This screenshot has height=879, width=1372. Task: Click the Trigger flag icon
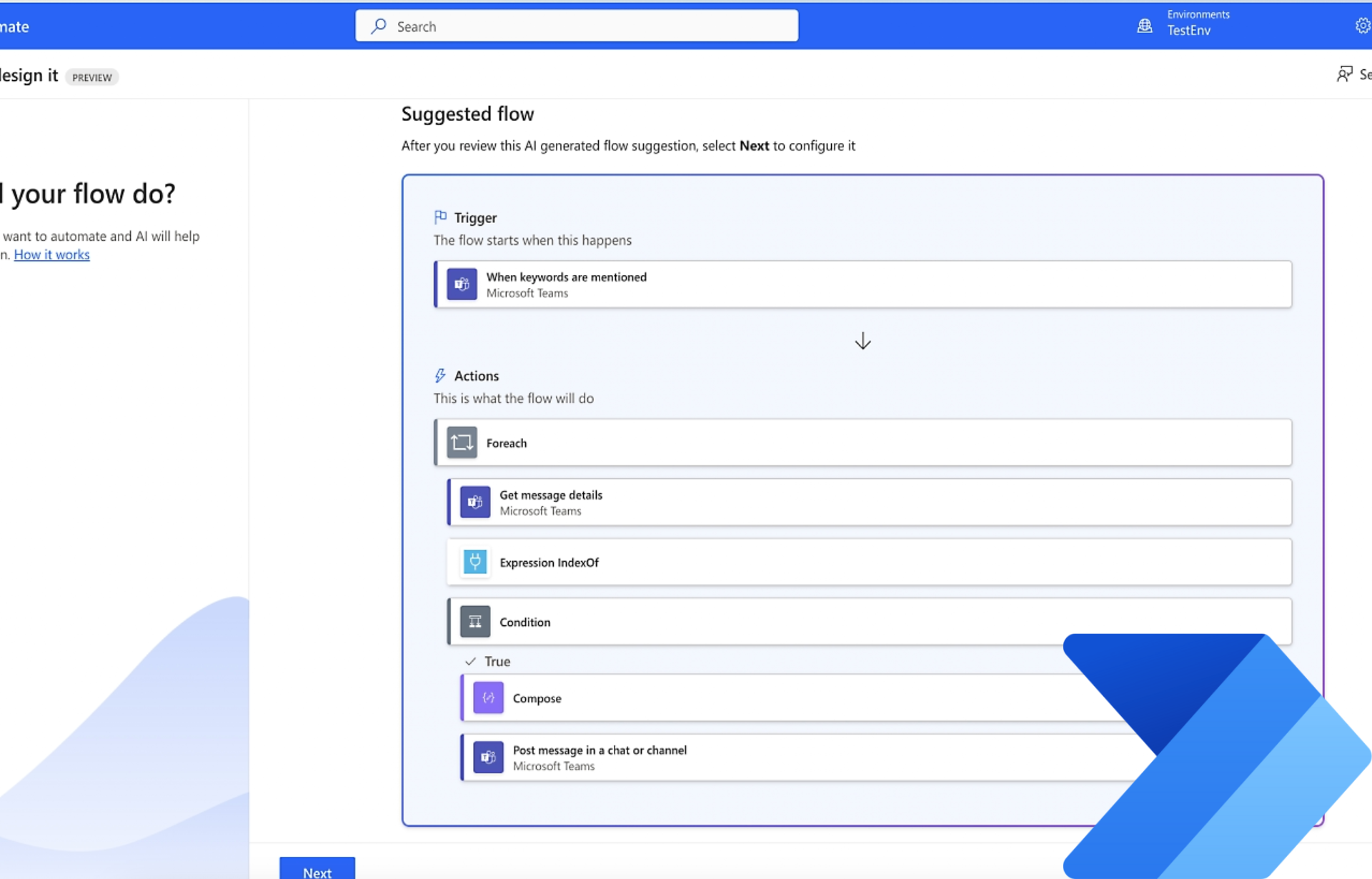[440, 217]
